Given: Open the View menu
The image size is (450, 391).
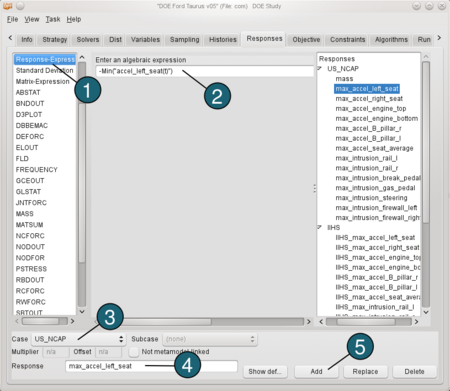Looking at the screenshot, I should click(x=31, y=19).
